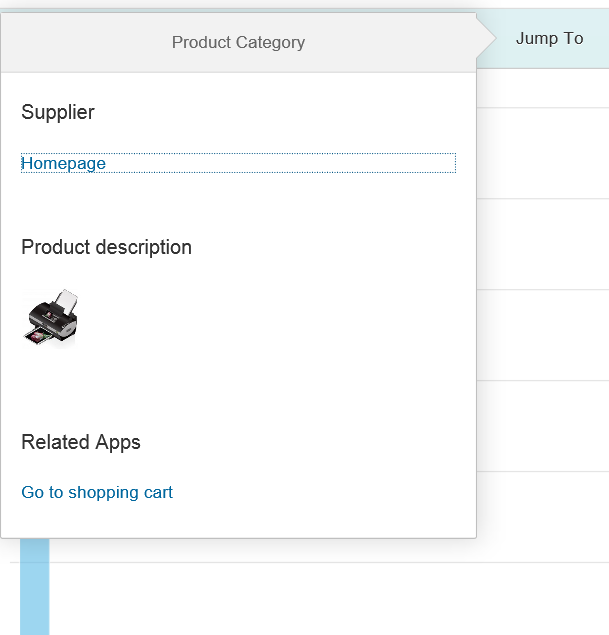
Task: Click the empty space right of Homepage inside the dotted outline
Action: tap(300, 163)
